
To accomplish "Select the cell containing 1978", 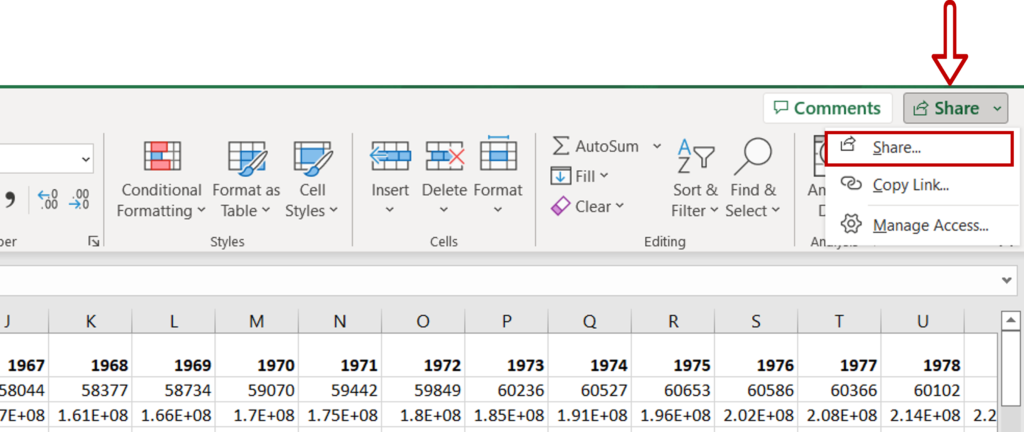I will (923, 355).
